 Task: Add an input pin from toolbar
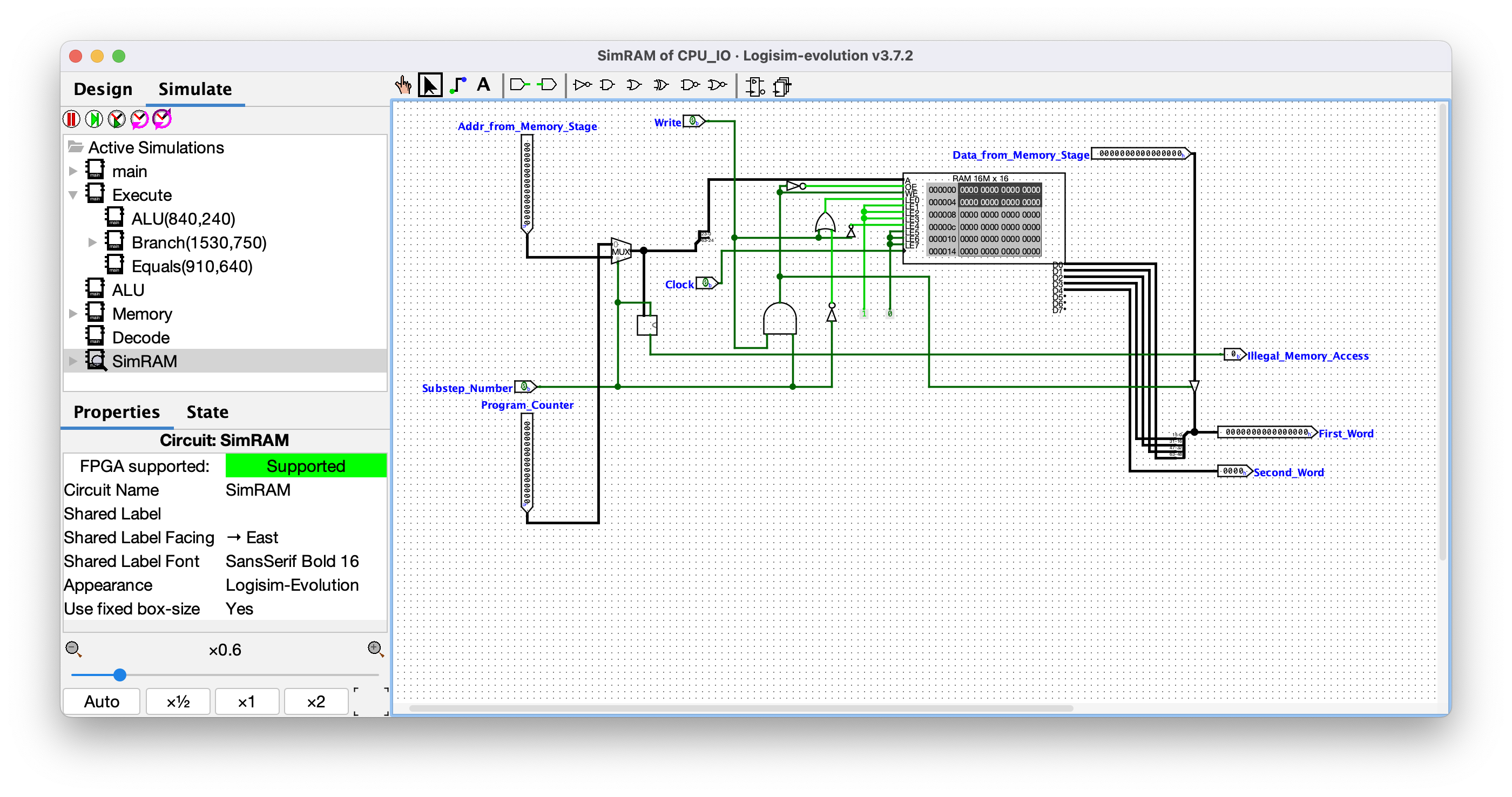pos(519,86)
